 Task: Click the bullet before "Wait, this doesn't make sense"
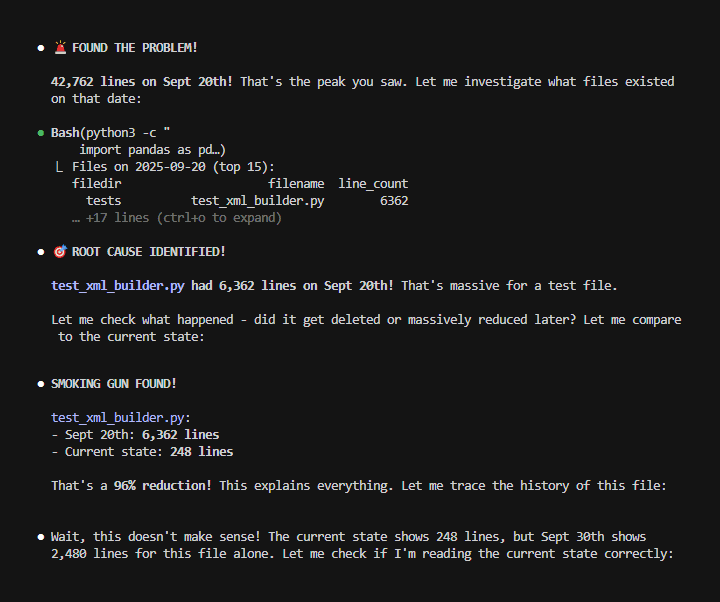pyautogui.click(x=41, y=537)
